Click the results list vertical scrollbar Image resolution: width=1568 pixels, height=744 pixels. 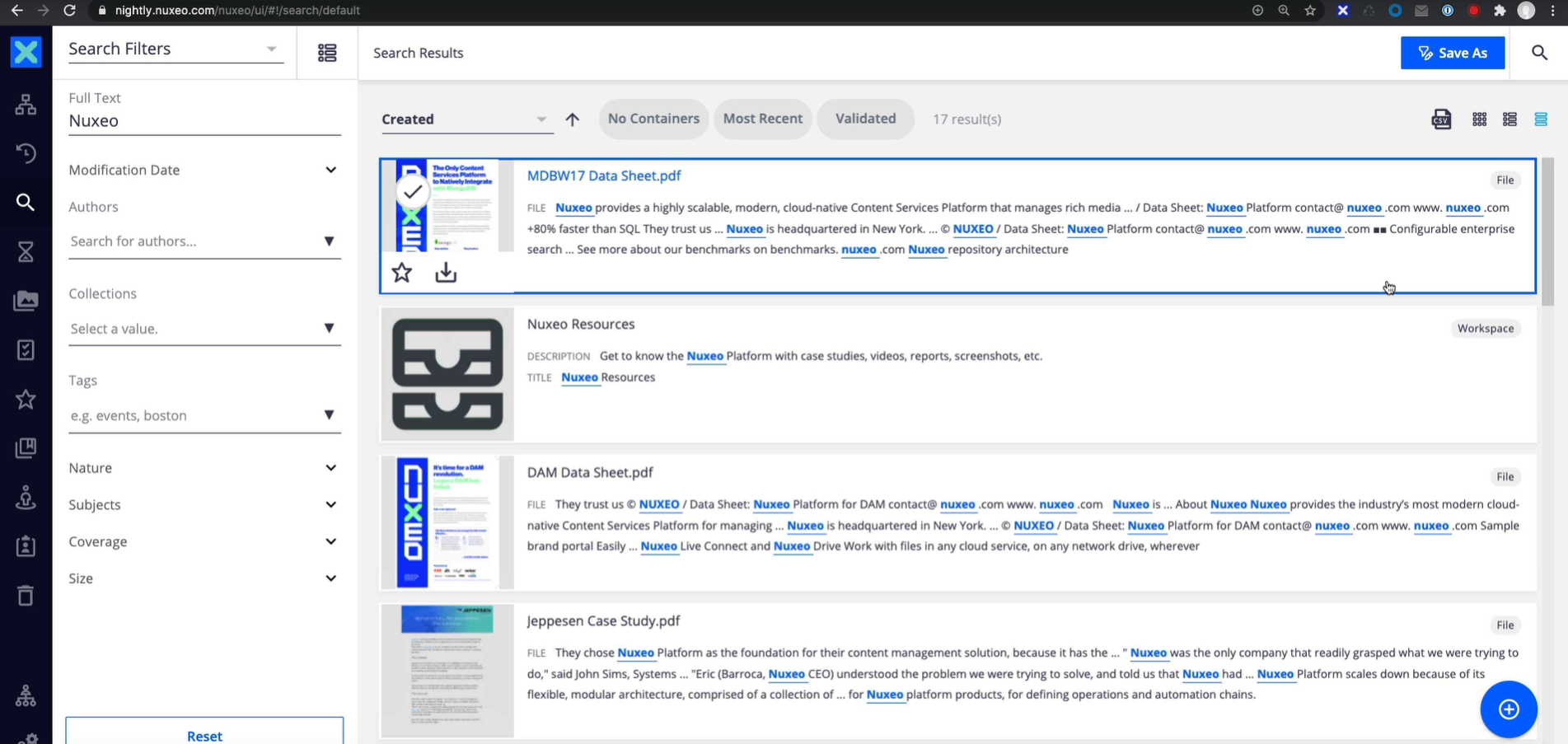(x=1547, y=232)
